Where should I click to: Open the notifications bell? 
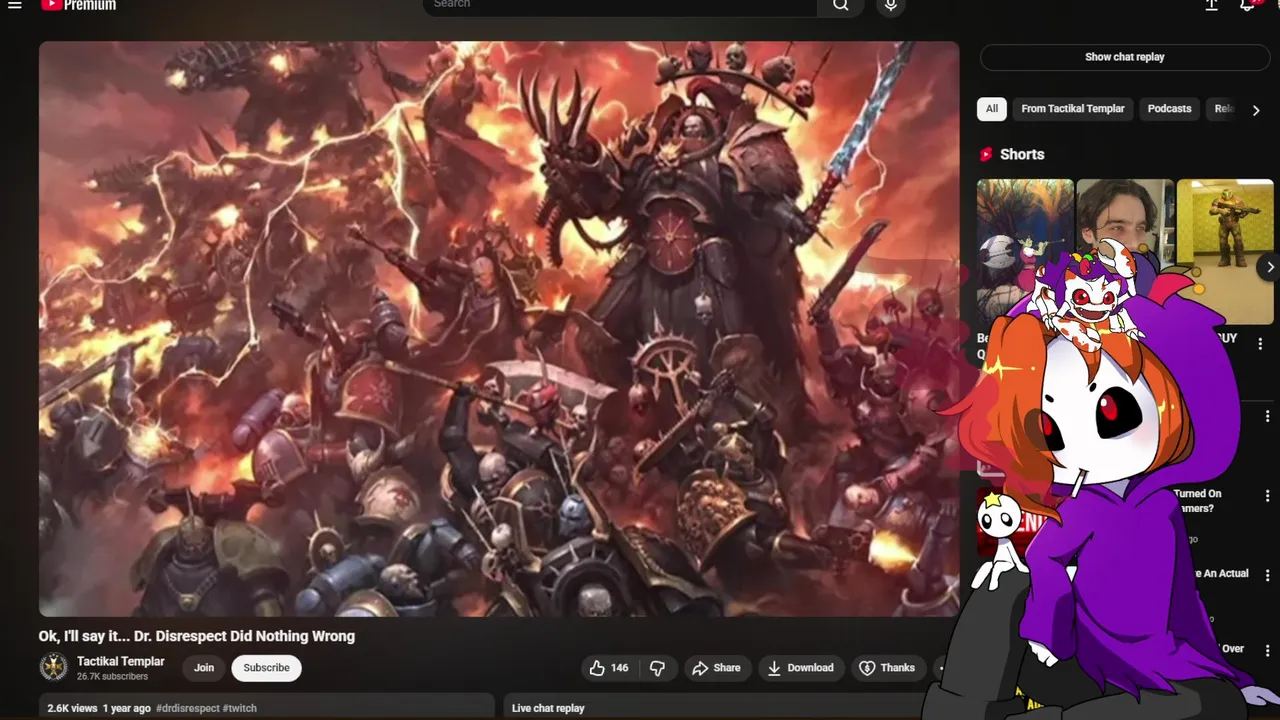[1248, 5]
